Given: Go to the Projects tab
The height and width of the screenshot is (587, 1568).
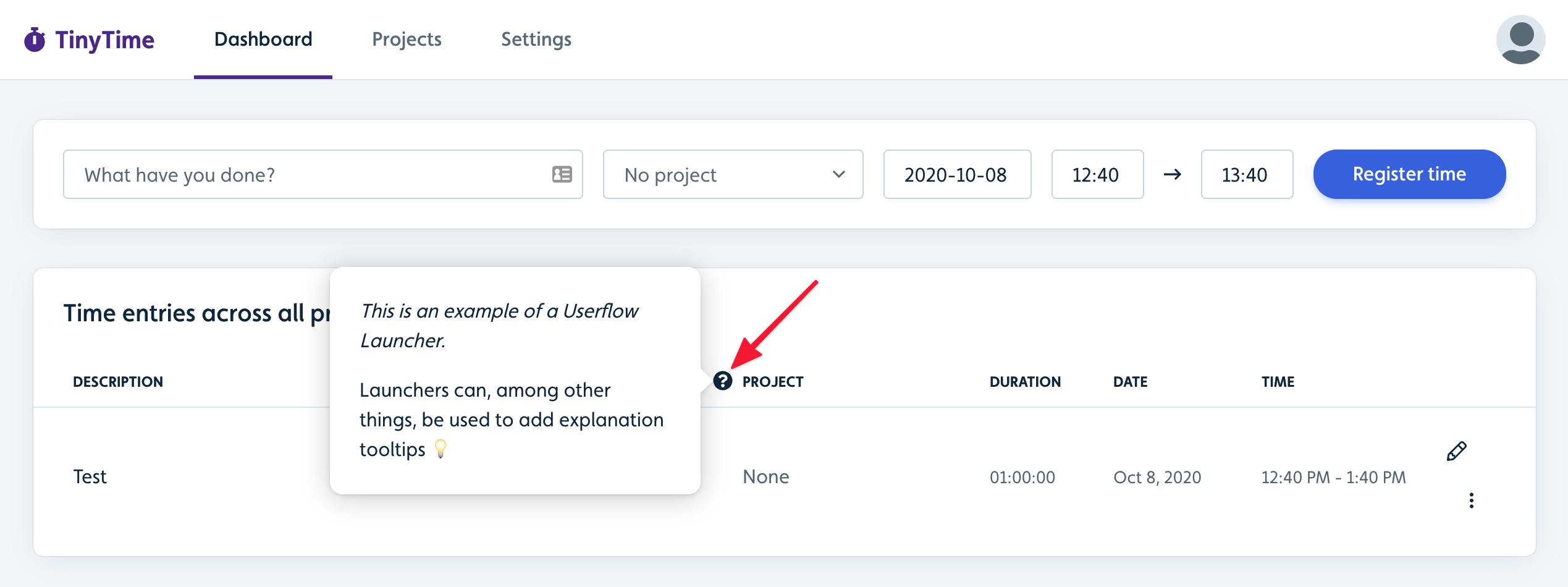Looking at the screenshot, I should click(407, 40).
